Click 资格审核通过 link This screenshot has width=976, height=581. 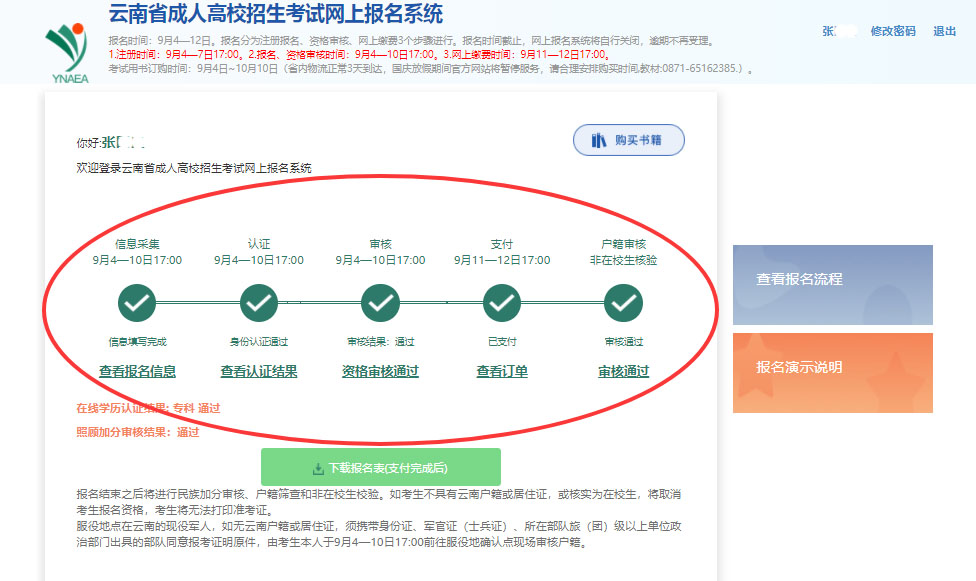tap(380, 371)
